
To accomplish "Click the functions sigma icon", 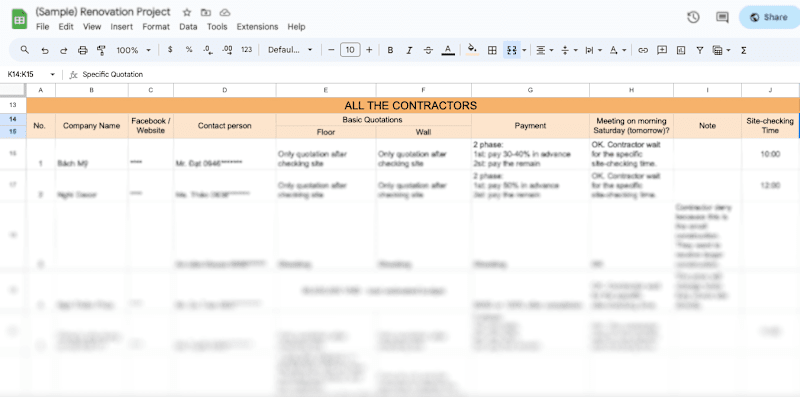I will point(743,50).
